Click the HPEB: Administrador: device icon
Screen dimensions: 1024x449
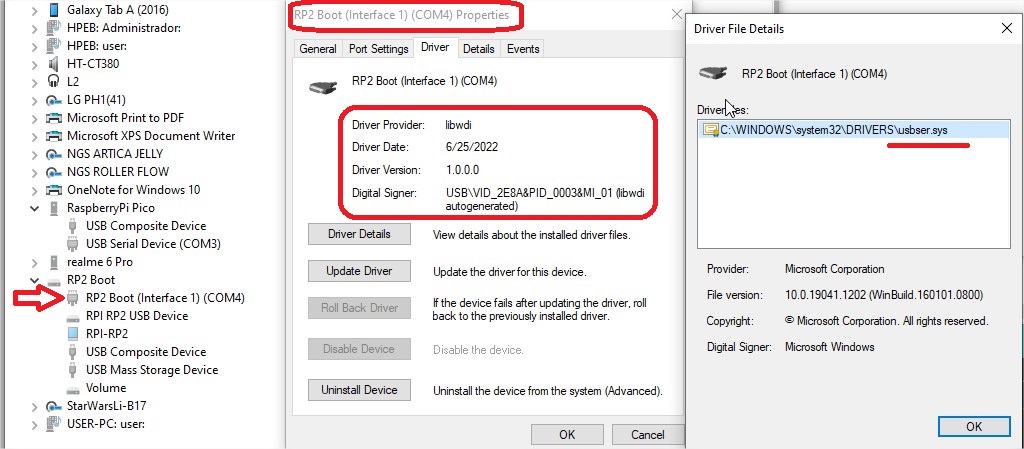tap(55, 28)
